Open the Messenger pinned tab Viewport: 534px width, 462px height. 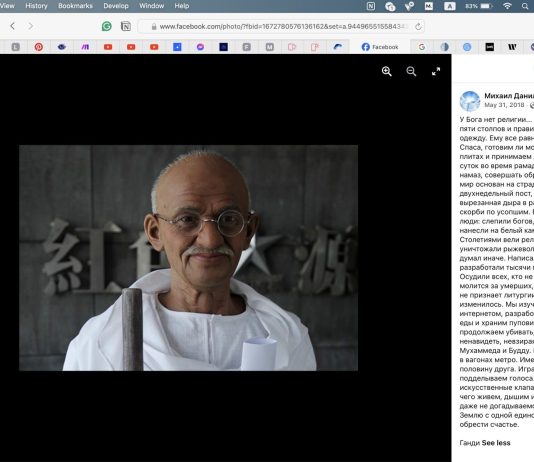click(200, 47)
